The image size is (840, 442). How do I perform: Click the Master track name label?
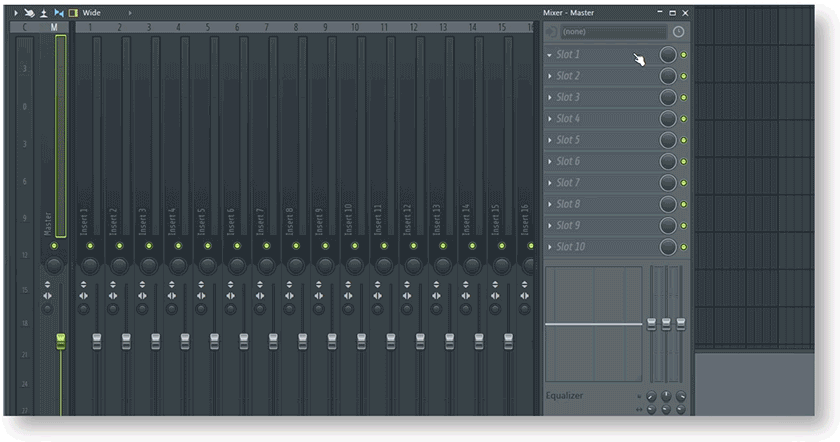(47, 224)
